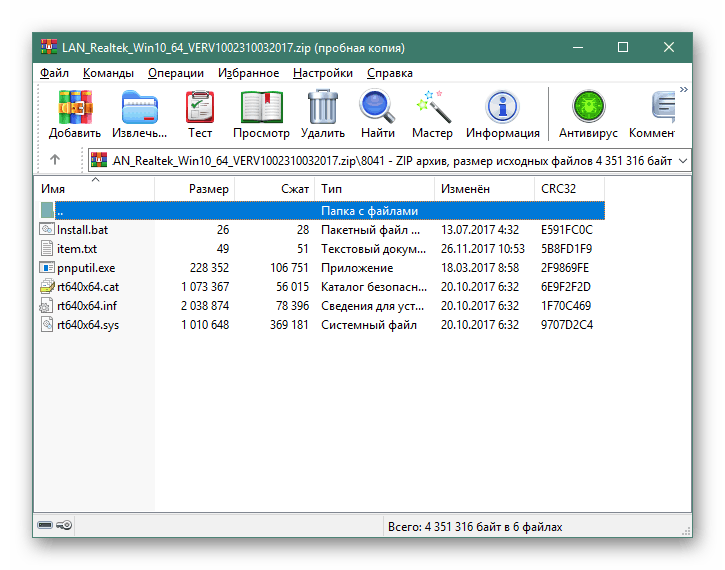This screenshot has height=570, width=725.
Task: Maximize the WinRAR window
Action: (623, 47)
